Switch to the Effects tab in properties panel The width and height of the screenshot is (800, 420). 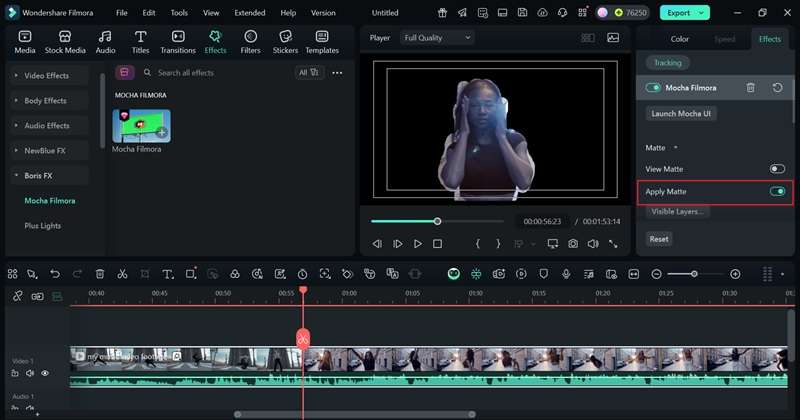tap(770, 39)
